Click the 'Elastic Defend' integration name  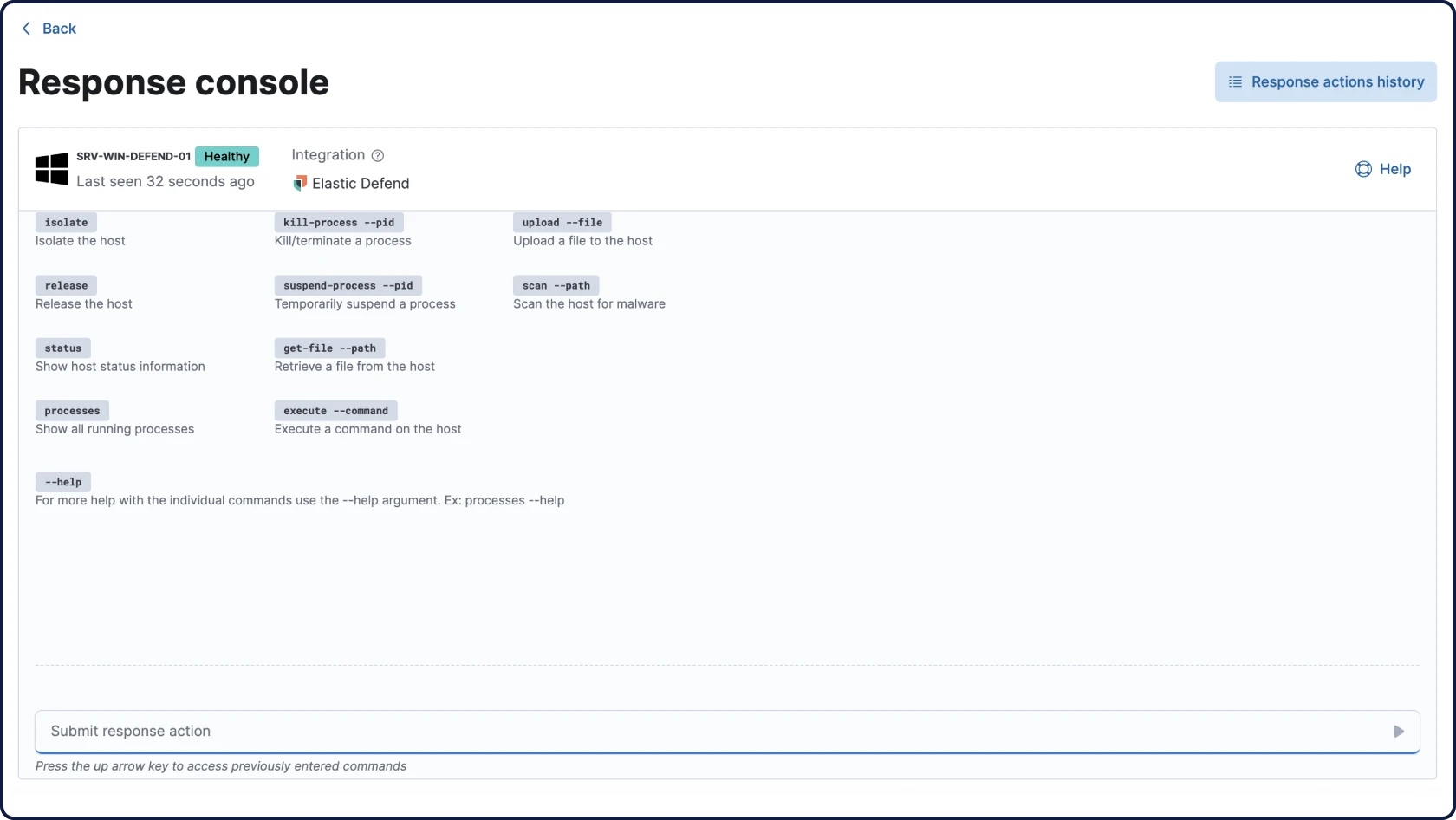pos(361,184)
